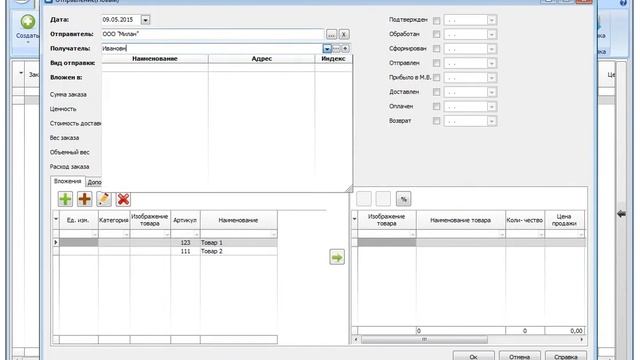
Task: Open the Сформирован date dropdown
Action: pyautogui.click(x=491, y=49)
